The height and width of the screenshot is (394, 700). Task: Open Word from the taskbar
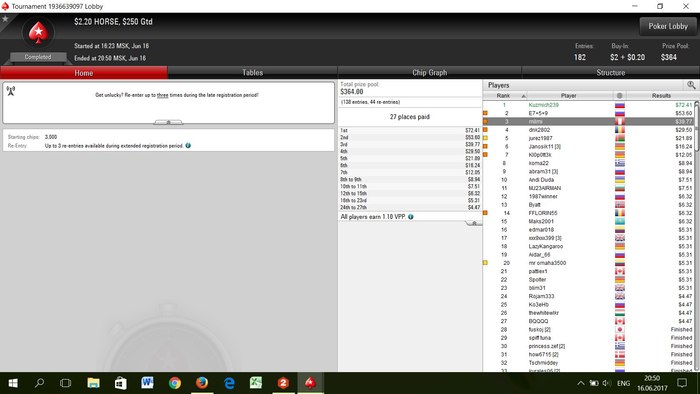tap(147, 383)
